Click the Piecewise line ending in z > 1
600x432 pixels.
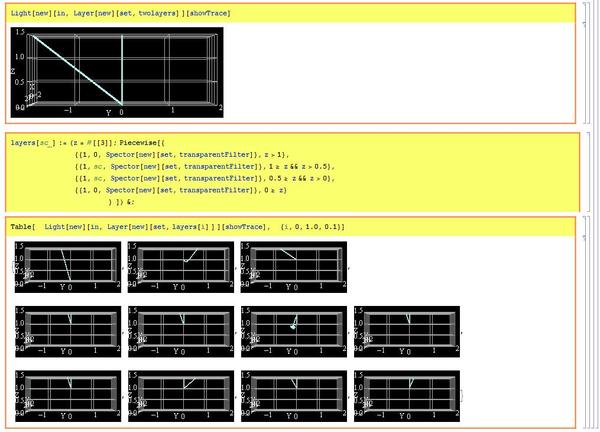[180, 155]
